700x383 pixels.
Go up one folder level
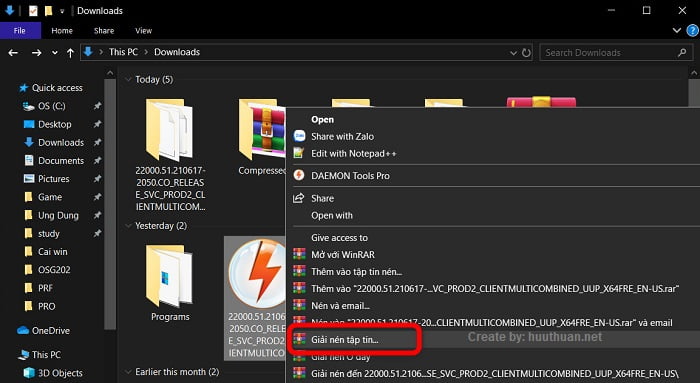tap(70, 53)
